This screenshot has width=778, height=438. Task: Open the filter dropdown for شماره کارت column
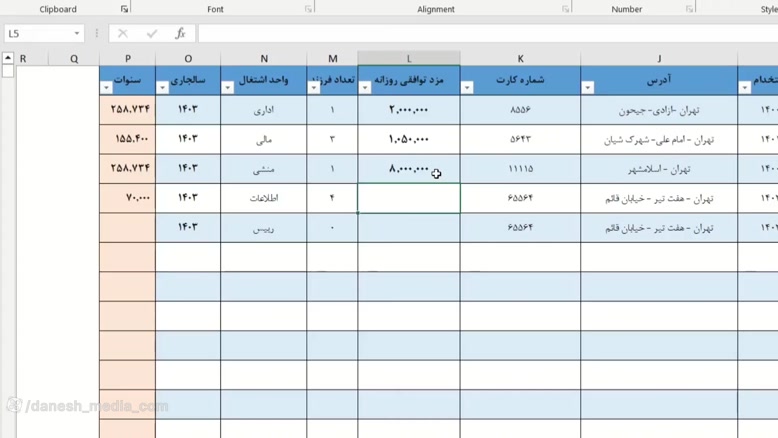467,87
